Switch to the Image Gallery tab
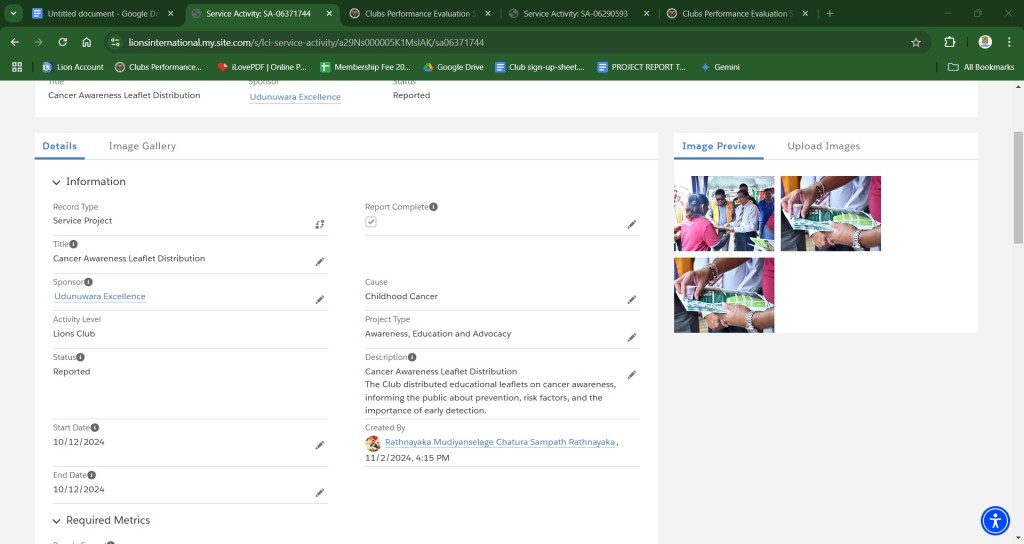 [142, 146]
